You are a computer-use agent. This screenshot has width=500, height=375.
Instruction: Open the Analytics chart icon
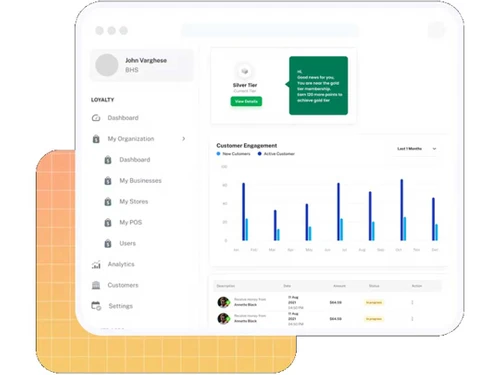coord(96,265)
